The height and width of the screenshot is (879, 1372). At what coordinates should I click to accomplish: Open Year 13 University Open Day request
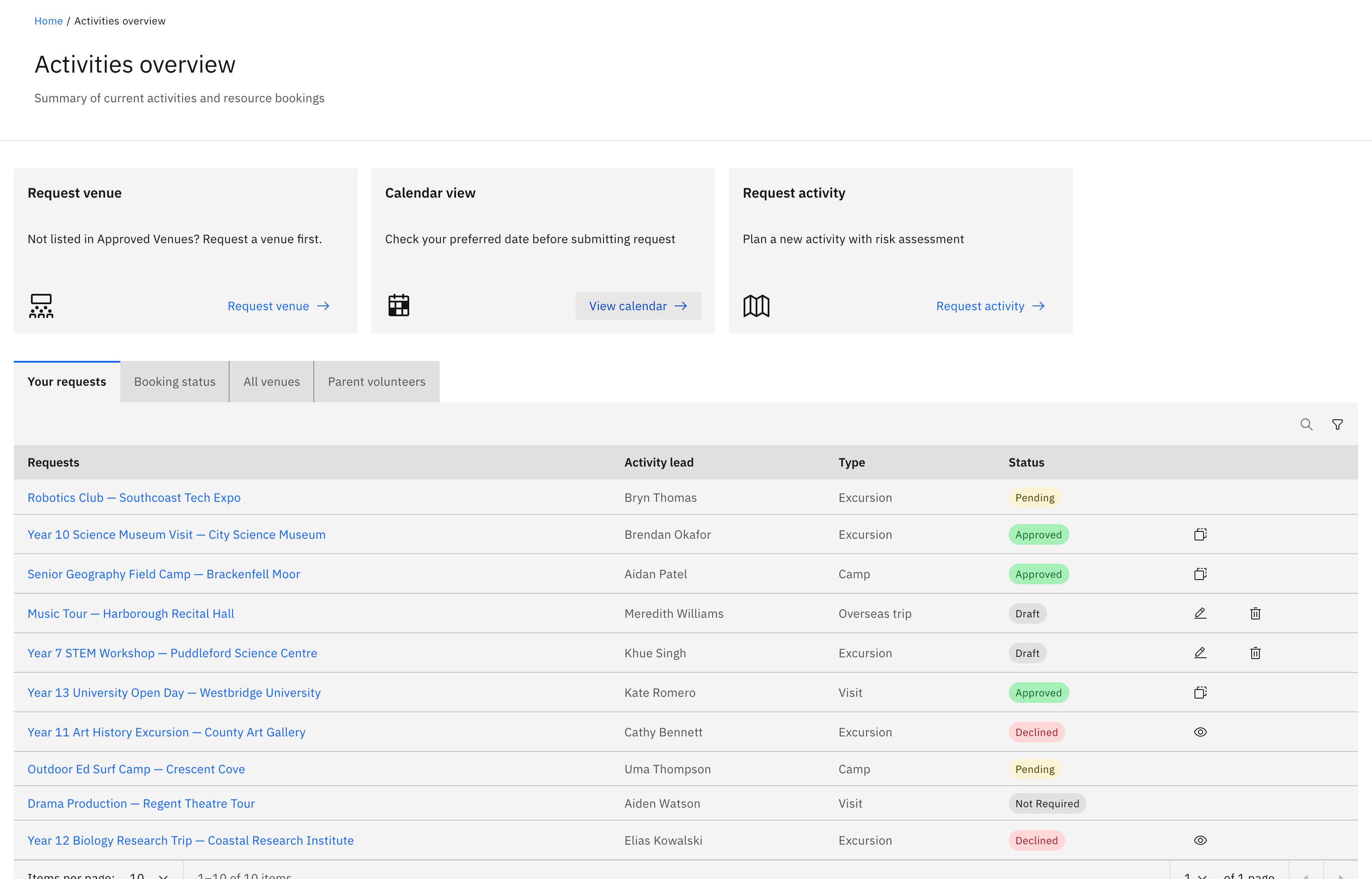[x=174, y=693]
